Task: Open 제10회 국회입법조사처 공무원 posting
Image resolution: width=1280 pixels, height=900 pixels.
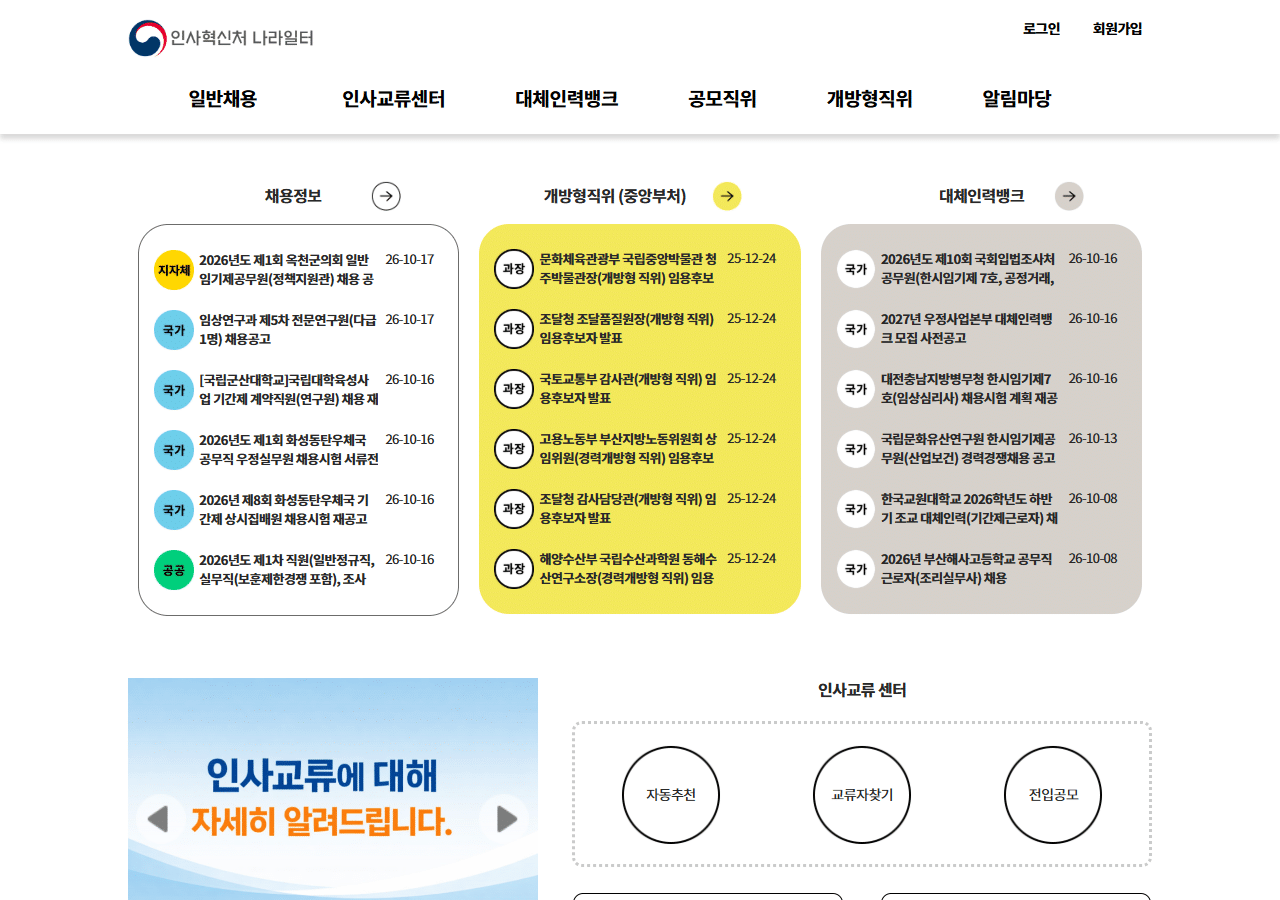Action: [x=968, y=268]
